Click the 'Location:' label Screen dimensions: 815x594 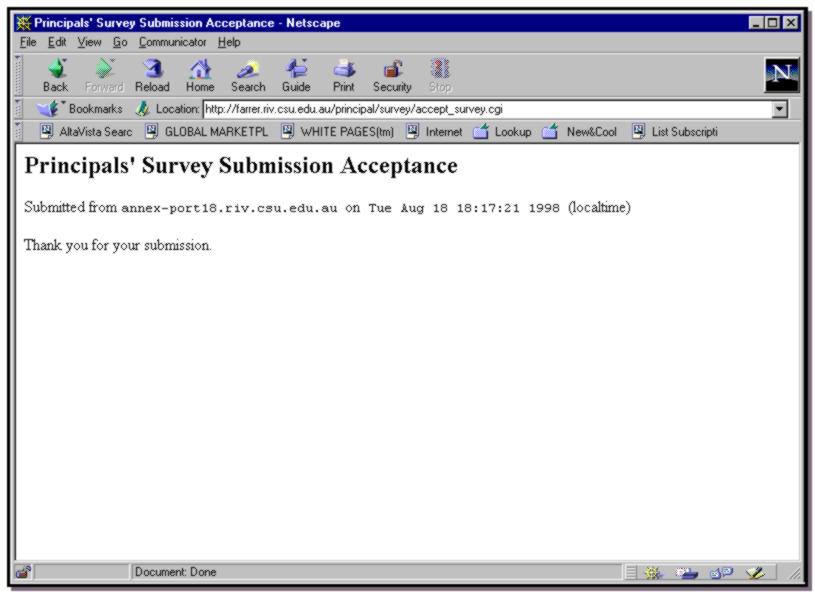(x=177, y=109)
